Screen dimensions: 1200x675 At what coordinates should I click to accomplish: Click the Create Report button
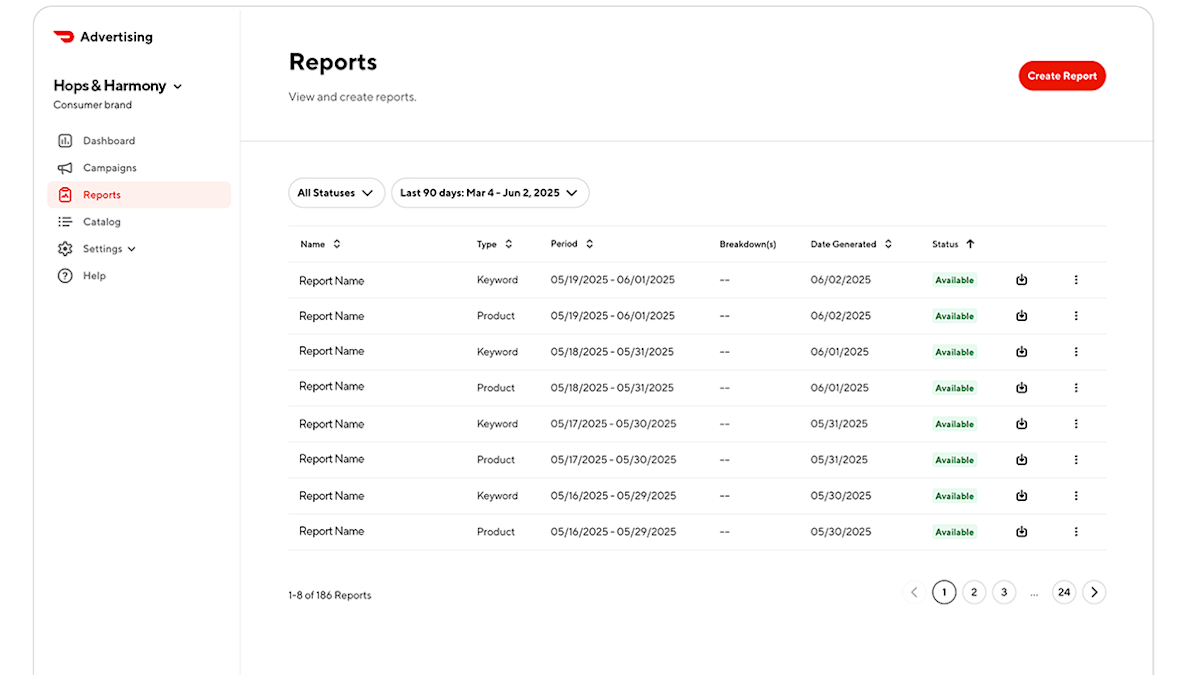[1062, 75]
